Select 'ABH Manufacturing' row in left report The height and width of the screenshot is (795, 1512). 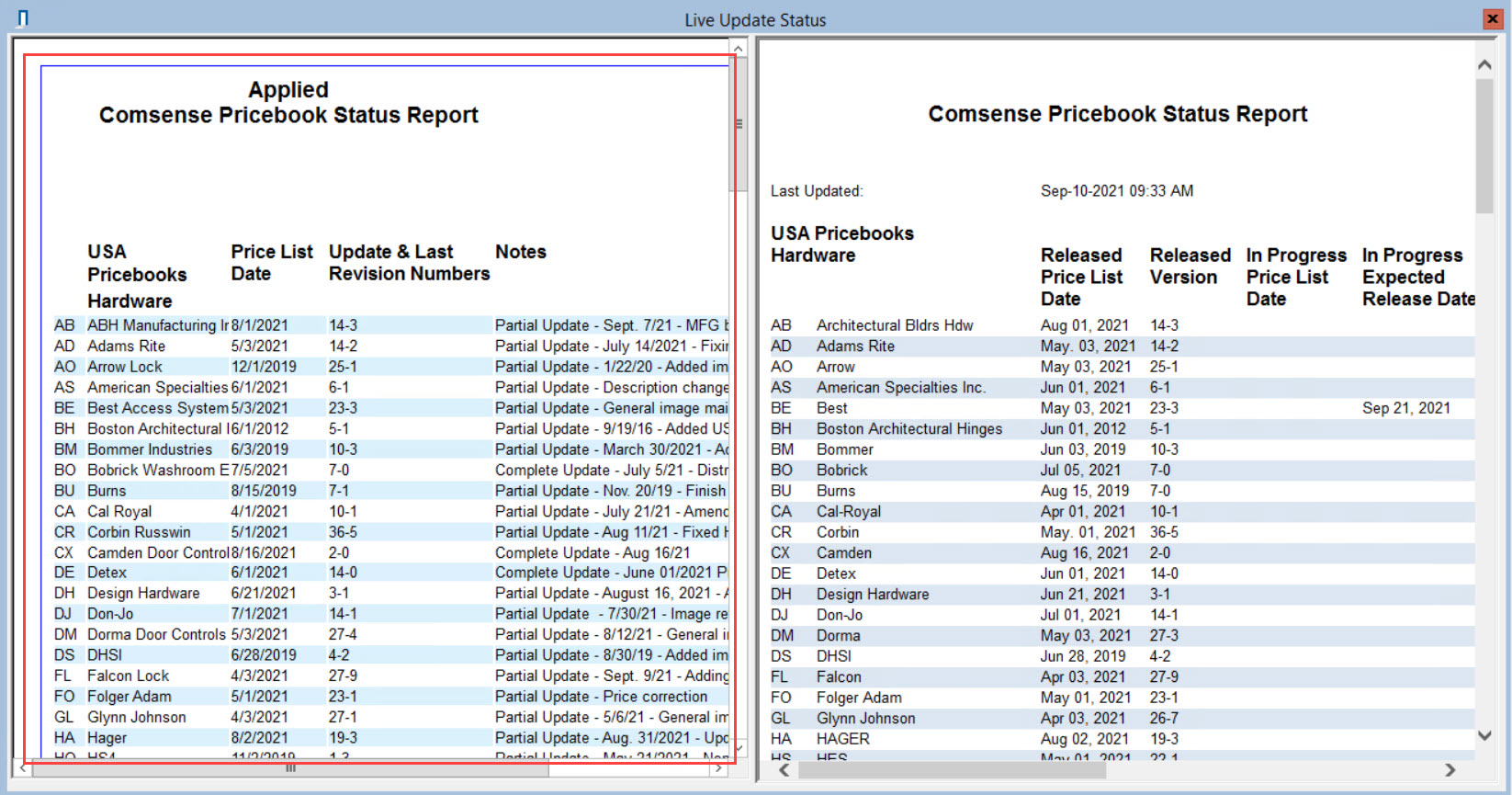click(390, 325)
